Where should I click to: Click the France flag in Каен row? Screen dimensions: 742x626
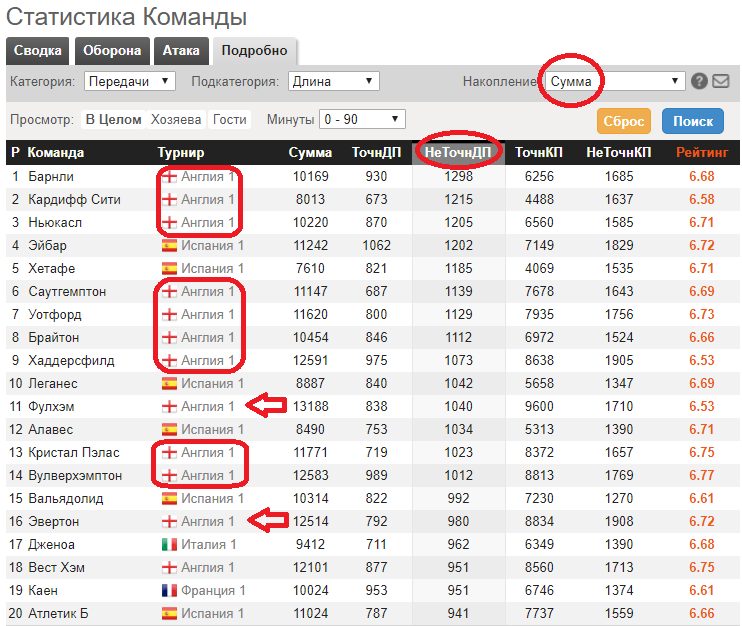tap(168, 590)
